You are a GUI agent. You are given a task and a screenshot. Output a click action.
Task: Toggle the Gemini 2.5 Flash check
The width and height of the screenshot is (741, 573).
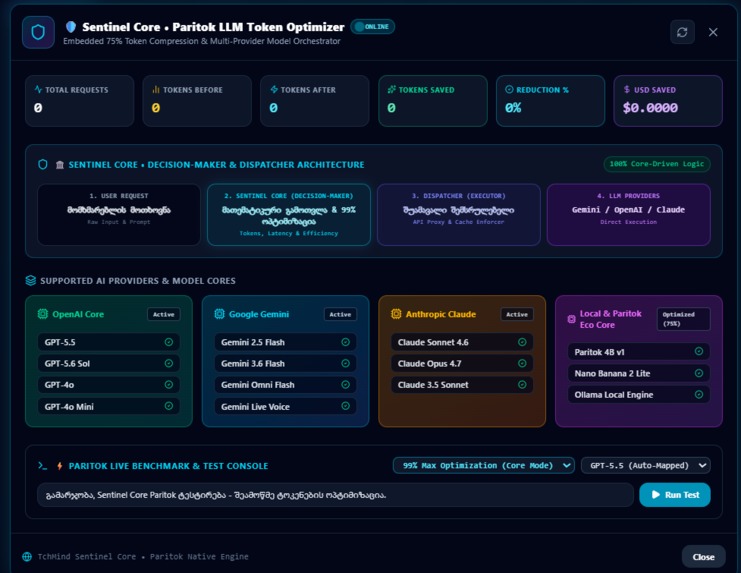click(x=345, y=342)
